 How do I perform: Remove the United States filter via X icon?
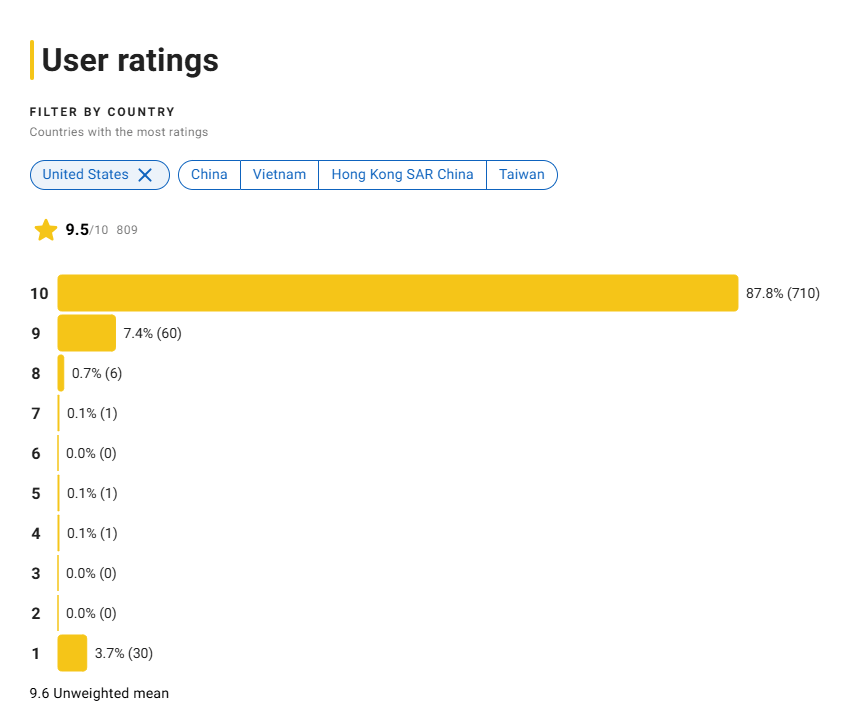click(x=145, y=175)
